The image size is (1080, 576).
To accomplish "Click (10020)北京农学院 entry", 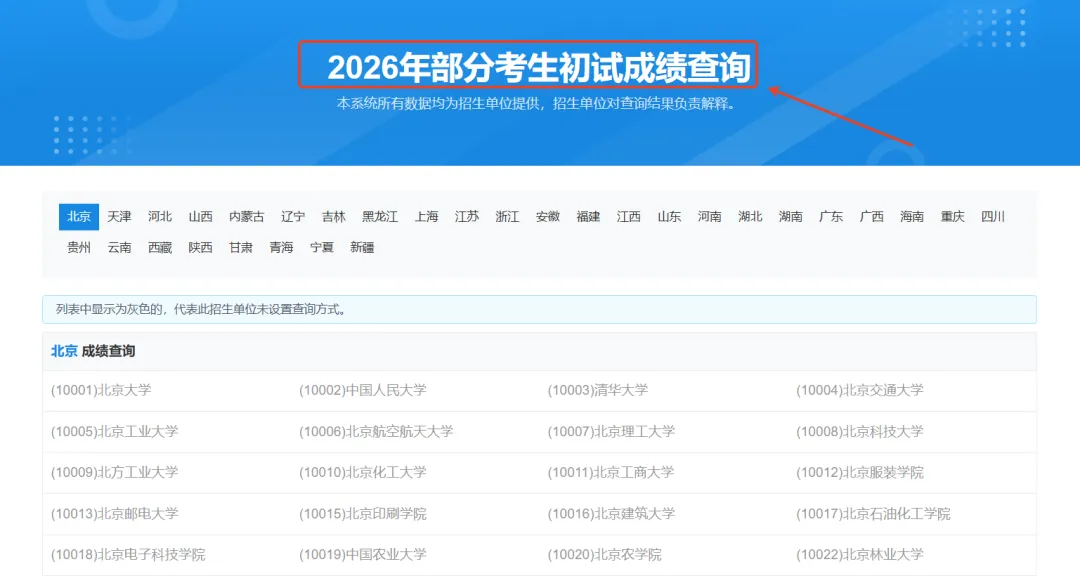I will pos(605,555).
